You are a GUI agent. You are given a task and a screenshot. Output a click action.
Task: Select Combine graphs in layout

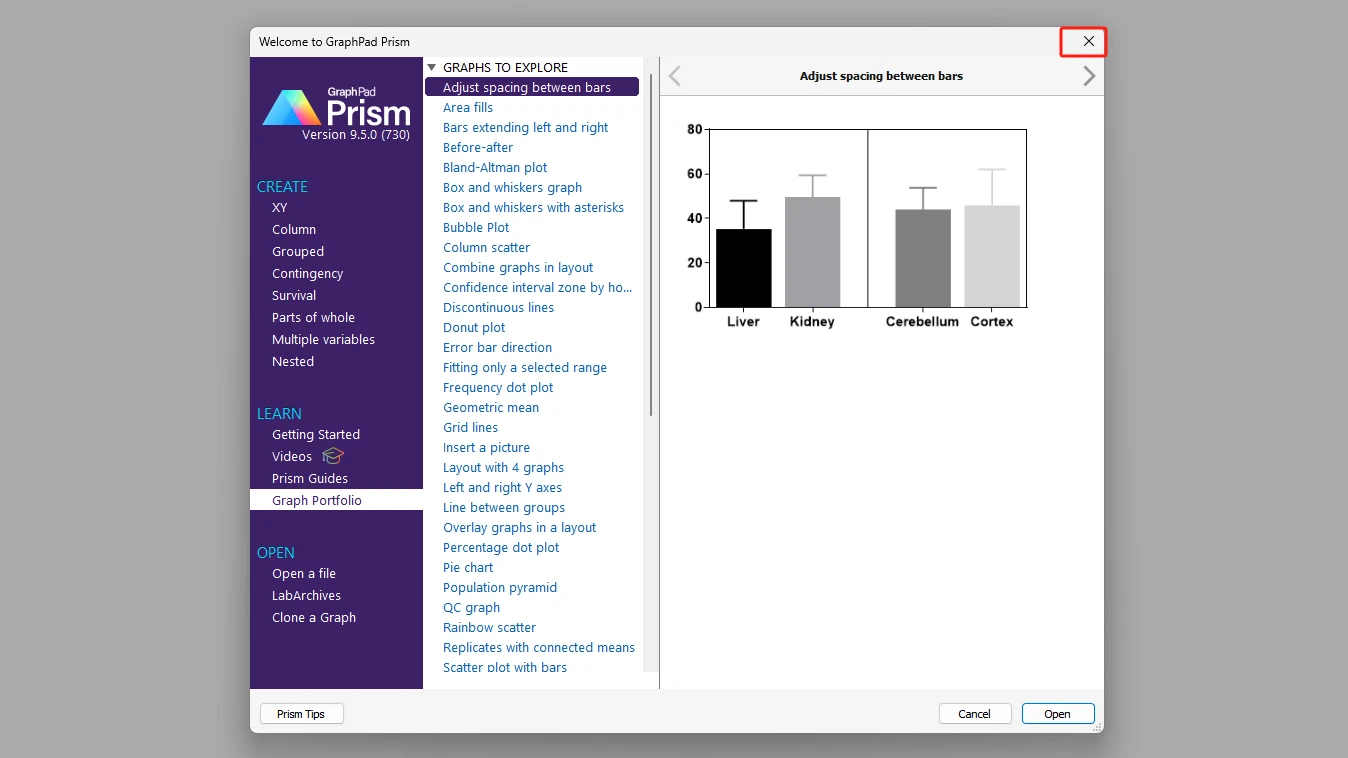tap(518, 267)
